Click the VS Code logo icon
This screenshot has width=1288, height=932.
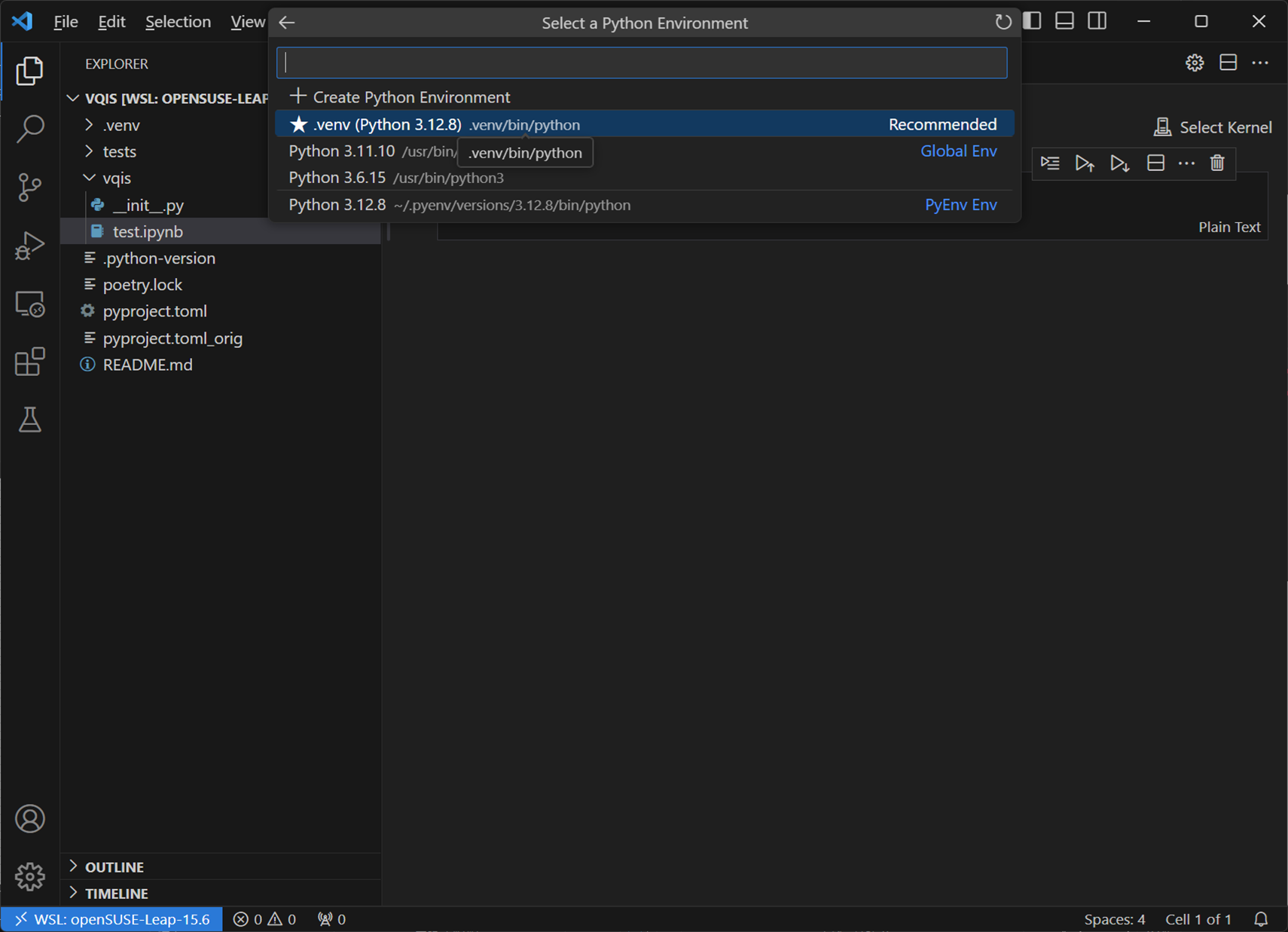pyautogui.click(x=23, y=21)
